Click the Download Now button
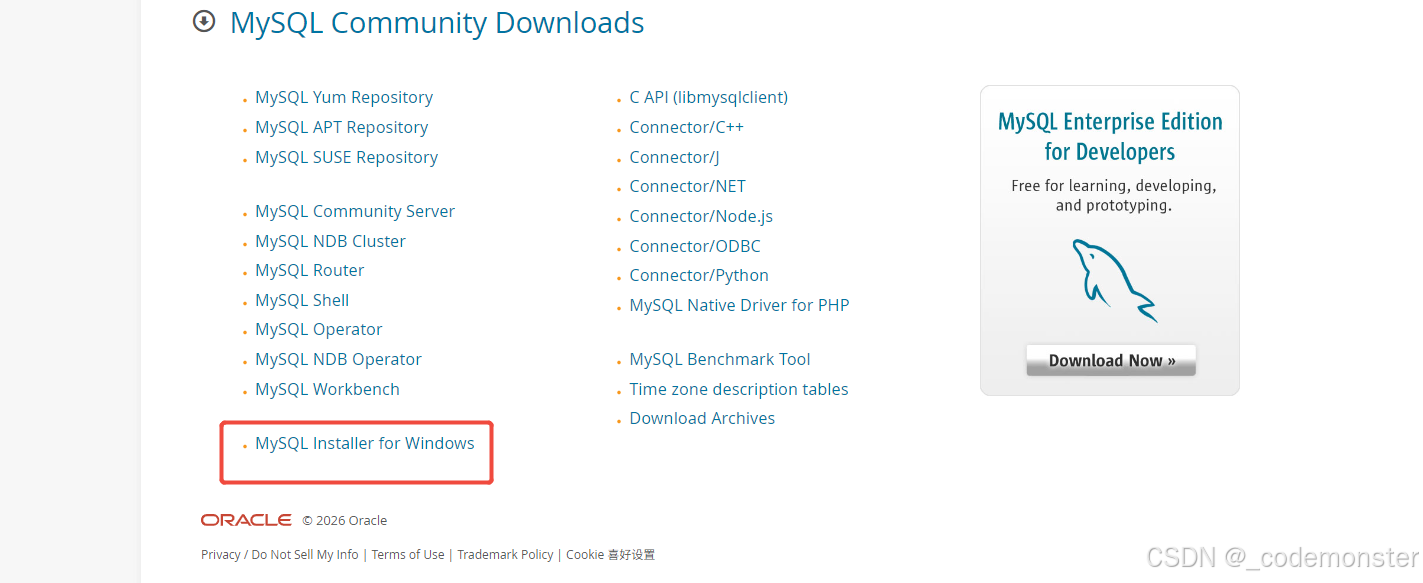1423x583 pixels. tap(1111, 361)
